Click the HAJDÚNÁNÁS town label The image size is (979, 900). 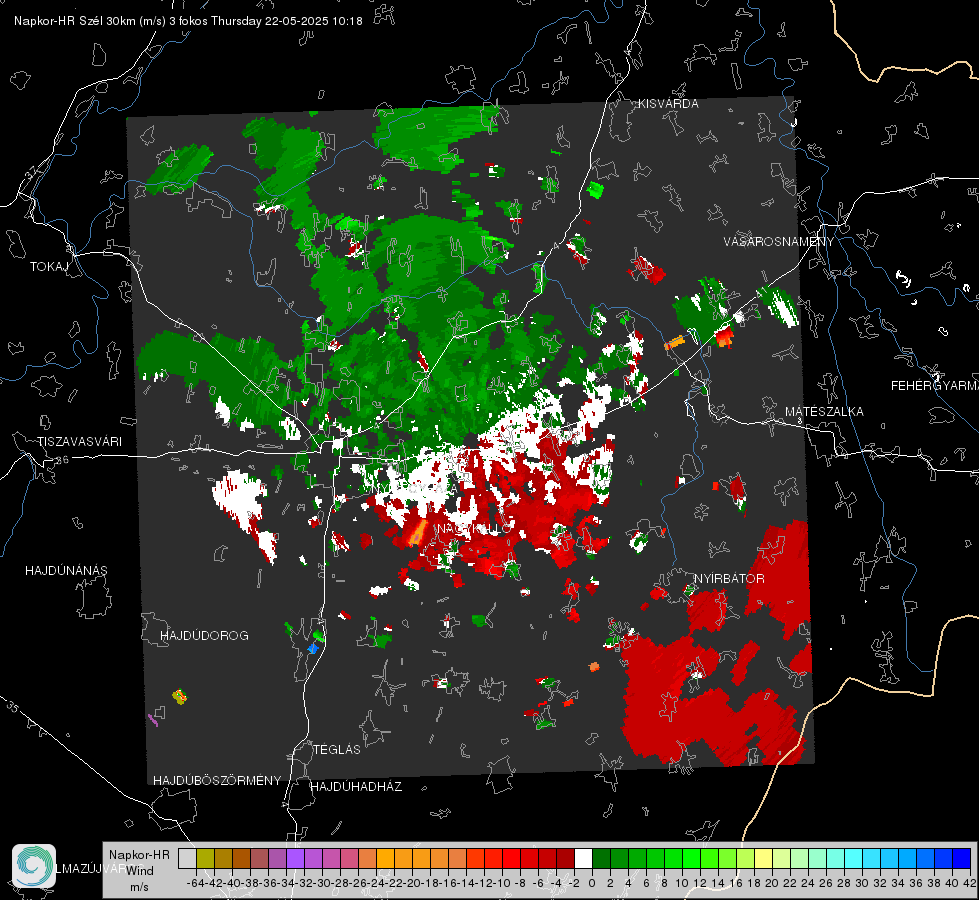[x=66, y=571]
